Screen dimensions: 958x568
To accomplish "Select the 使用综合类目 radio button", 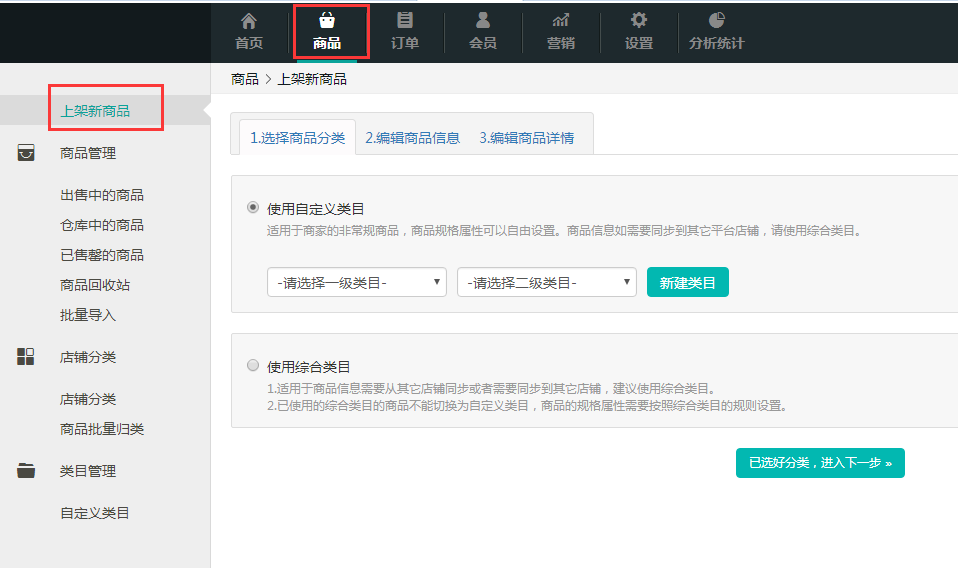I will [253, 366].
